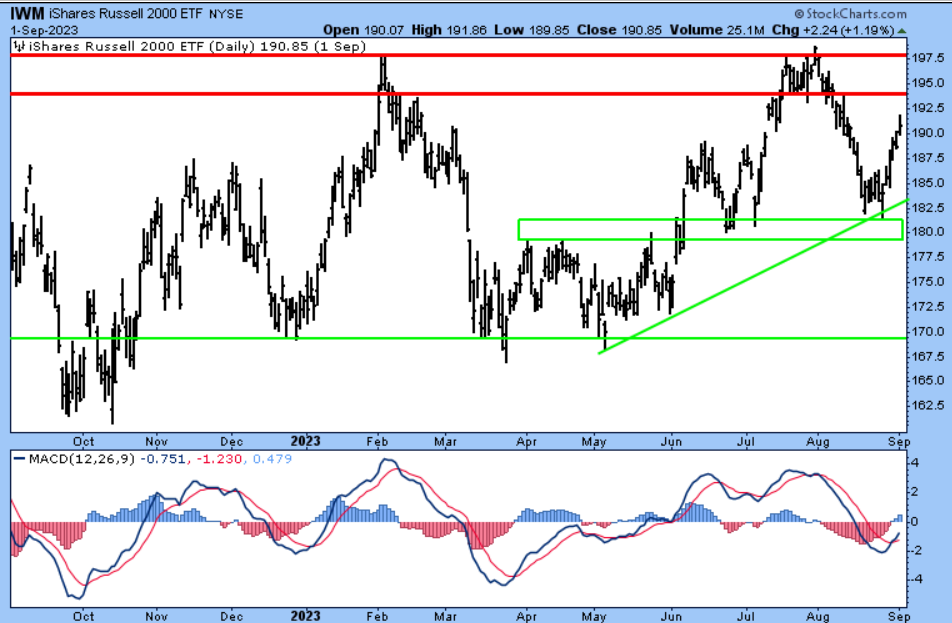The height and width of the screenshot is (623, 952).
Task: Click the 2023 label under the price panel
Action: (305, 441)
